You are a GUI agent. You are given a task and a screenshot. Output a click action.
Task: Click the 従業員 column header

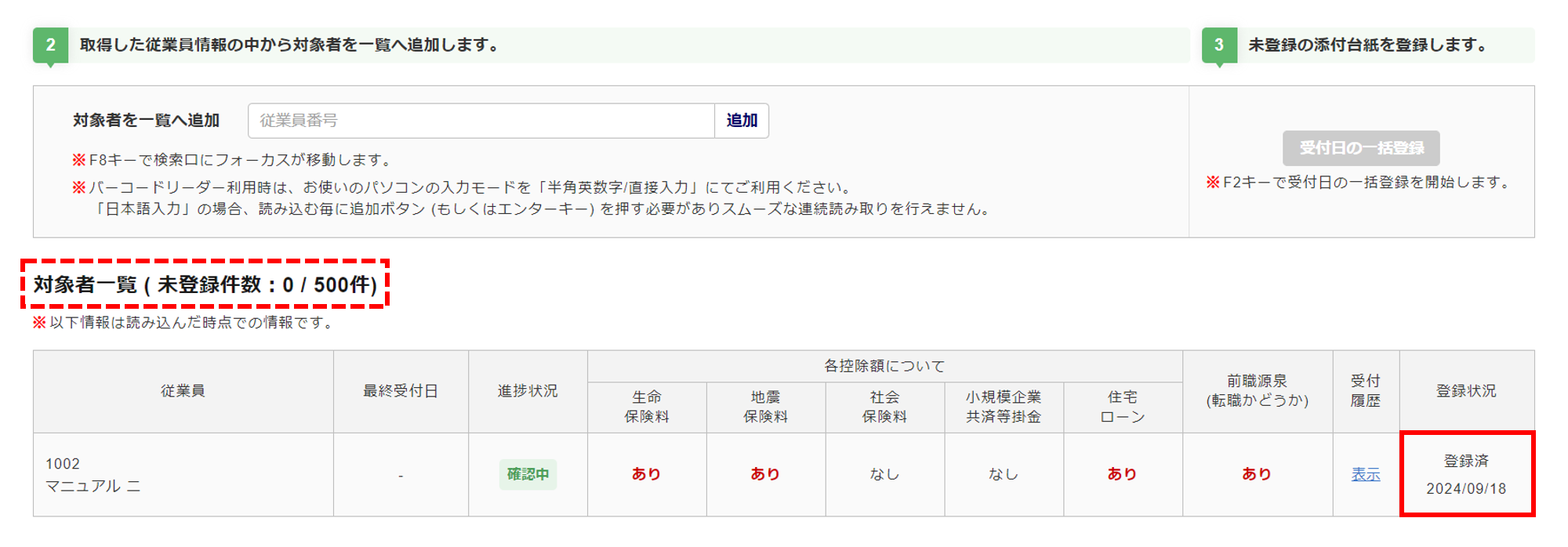(183, 391)
